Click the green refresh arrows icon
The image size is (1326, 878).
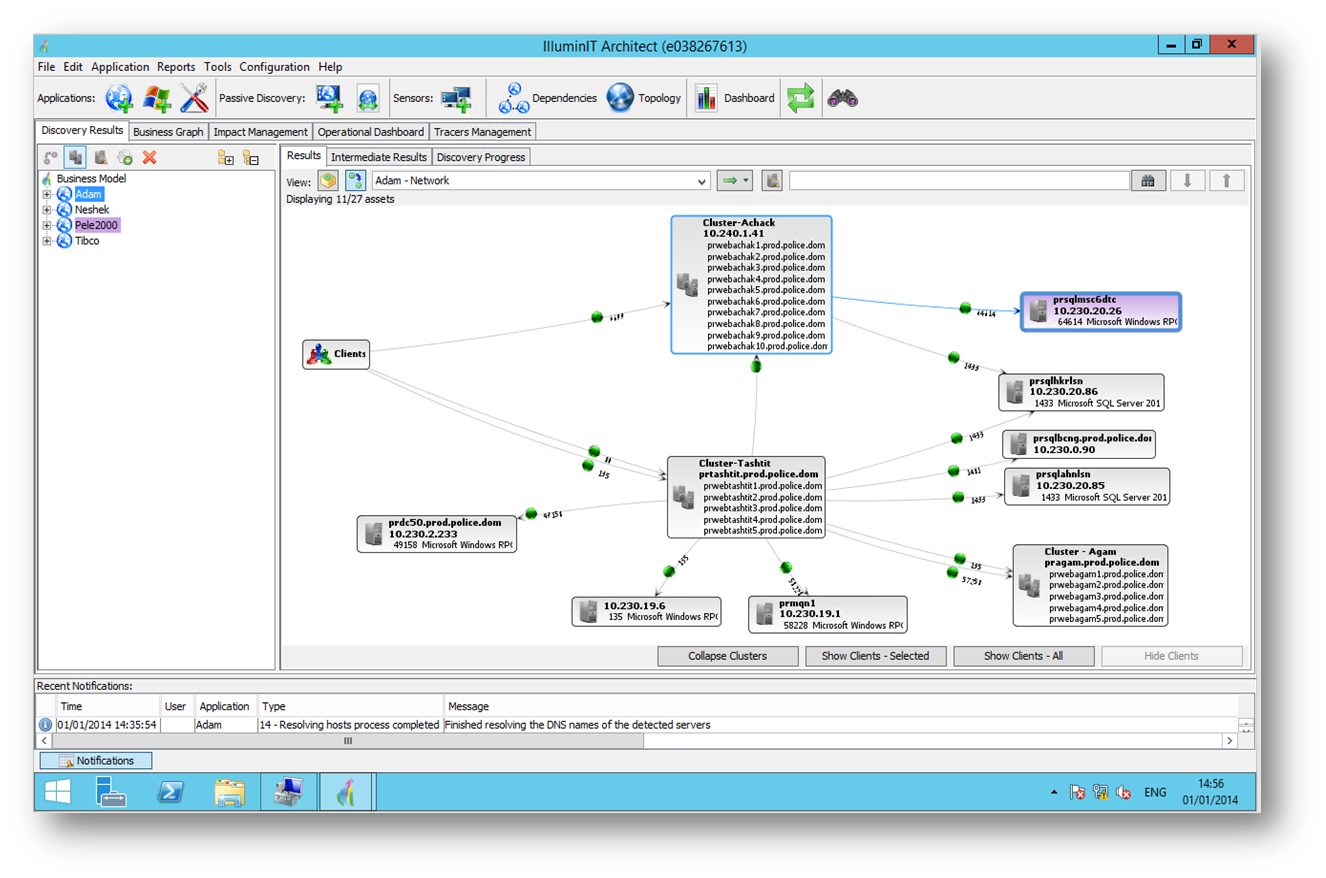[801, 98]
